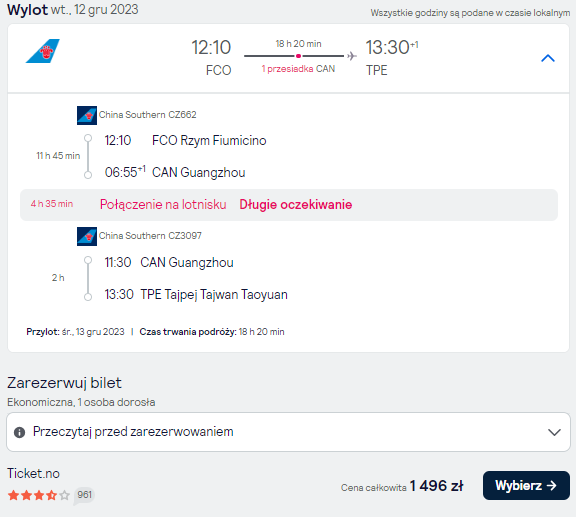
Task: Click the Długie oczekiwanie warning label
Action: [x=296, y=205]
